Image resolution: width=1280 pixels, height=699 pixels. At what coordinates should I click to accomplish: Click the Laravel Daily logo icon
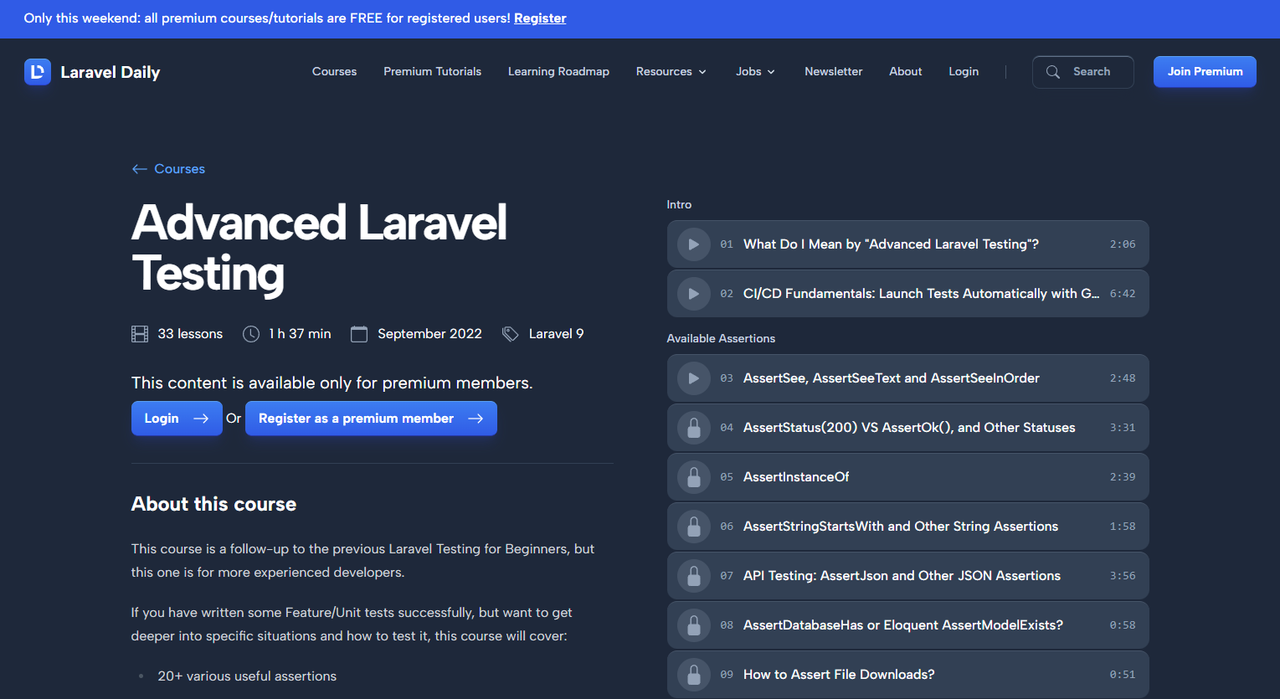click(x=37, y=72)
